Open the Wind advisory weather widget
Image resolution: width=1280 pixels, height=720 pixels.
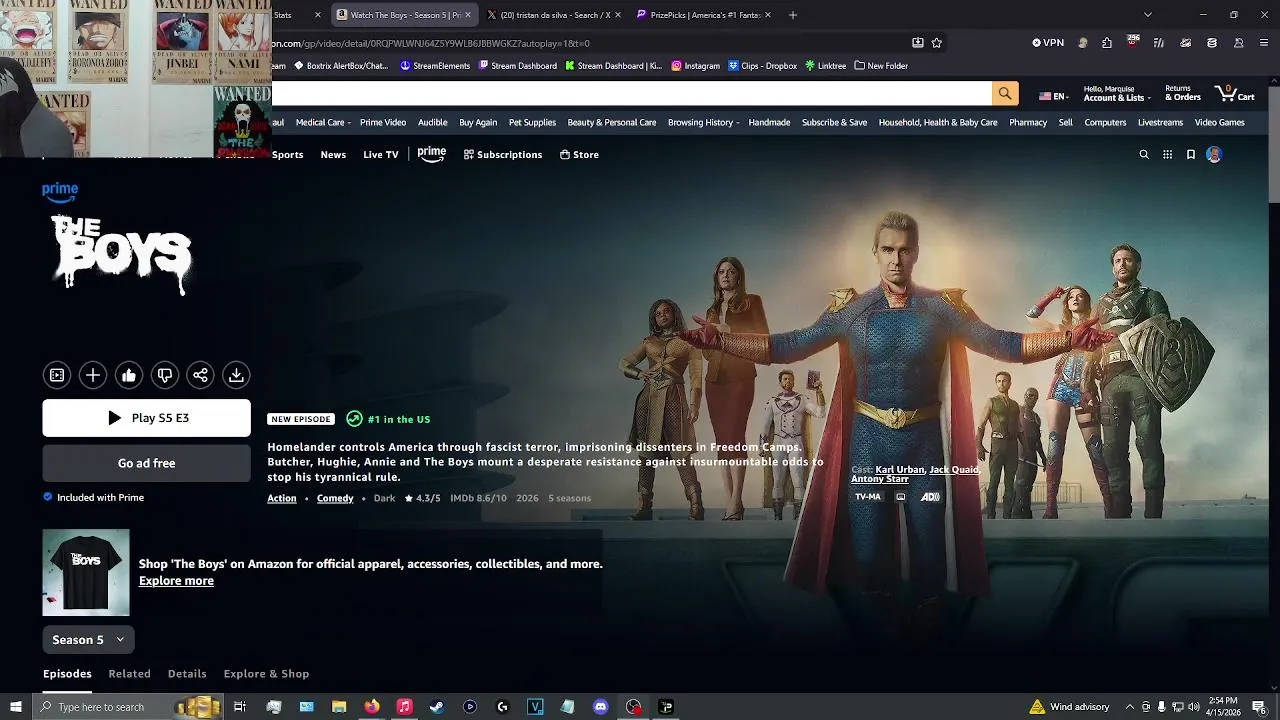click(1069, 707)
